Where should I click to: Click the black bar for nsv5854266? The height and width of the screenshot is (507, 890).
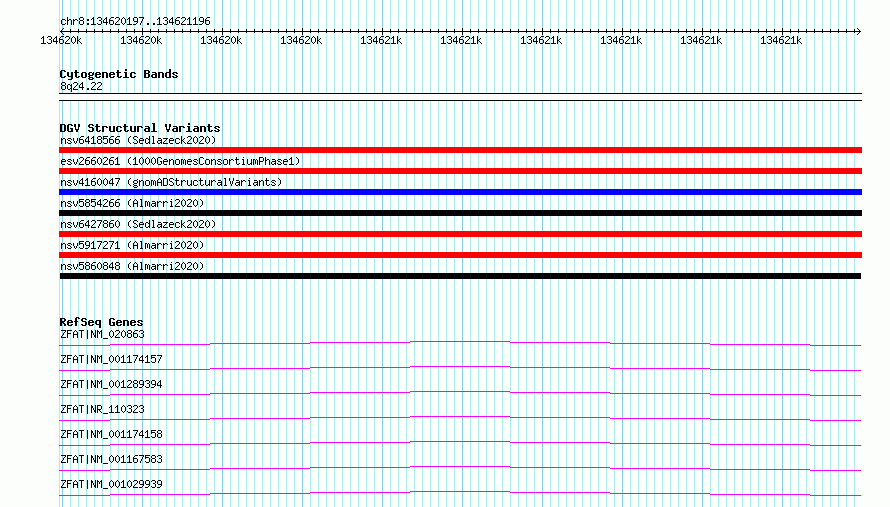coord(460,213)
